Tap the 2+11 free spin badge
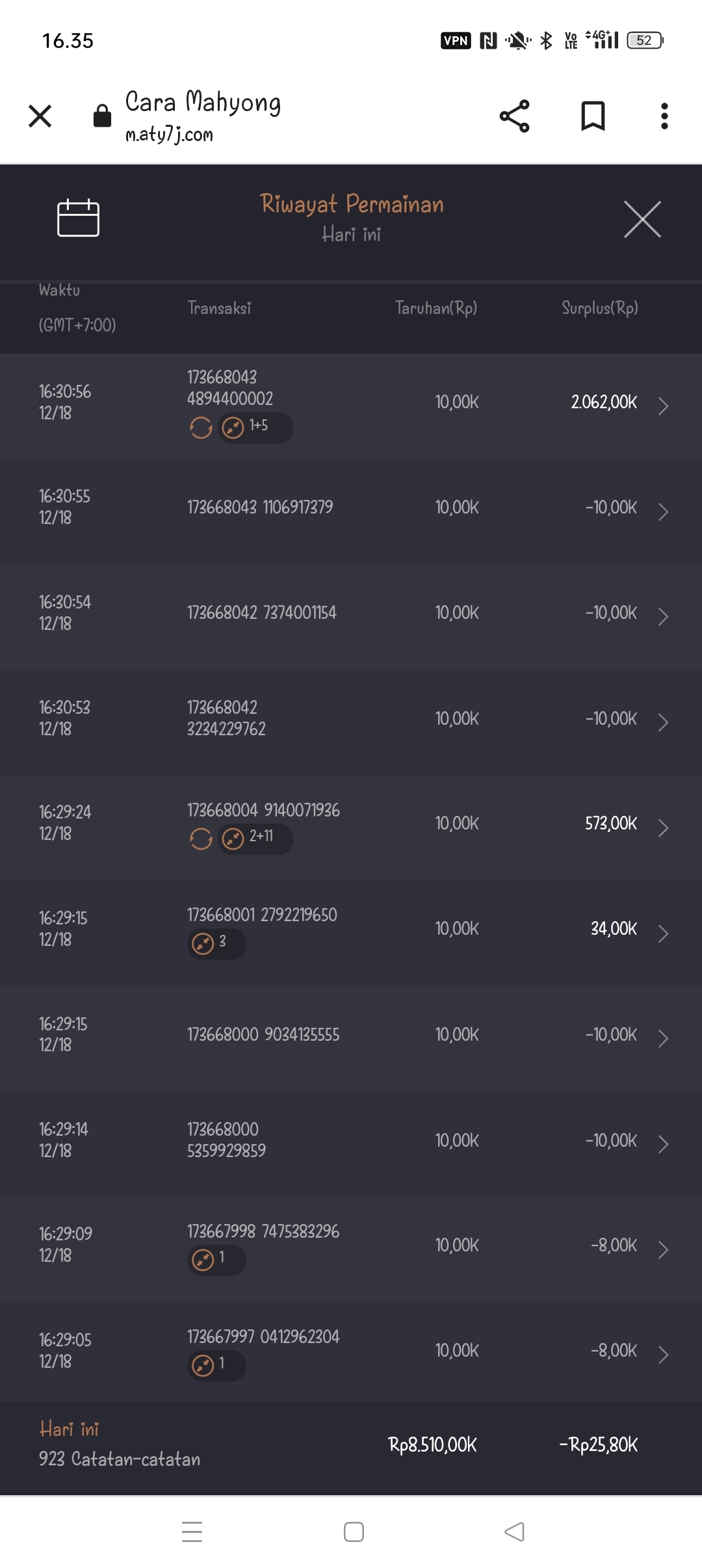Viewport: 702px width, 1568px height. (x=255, y=839)
